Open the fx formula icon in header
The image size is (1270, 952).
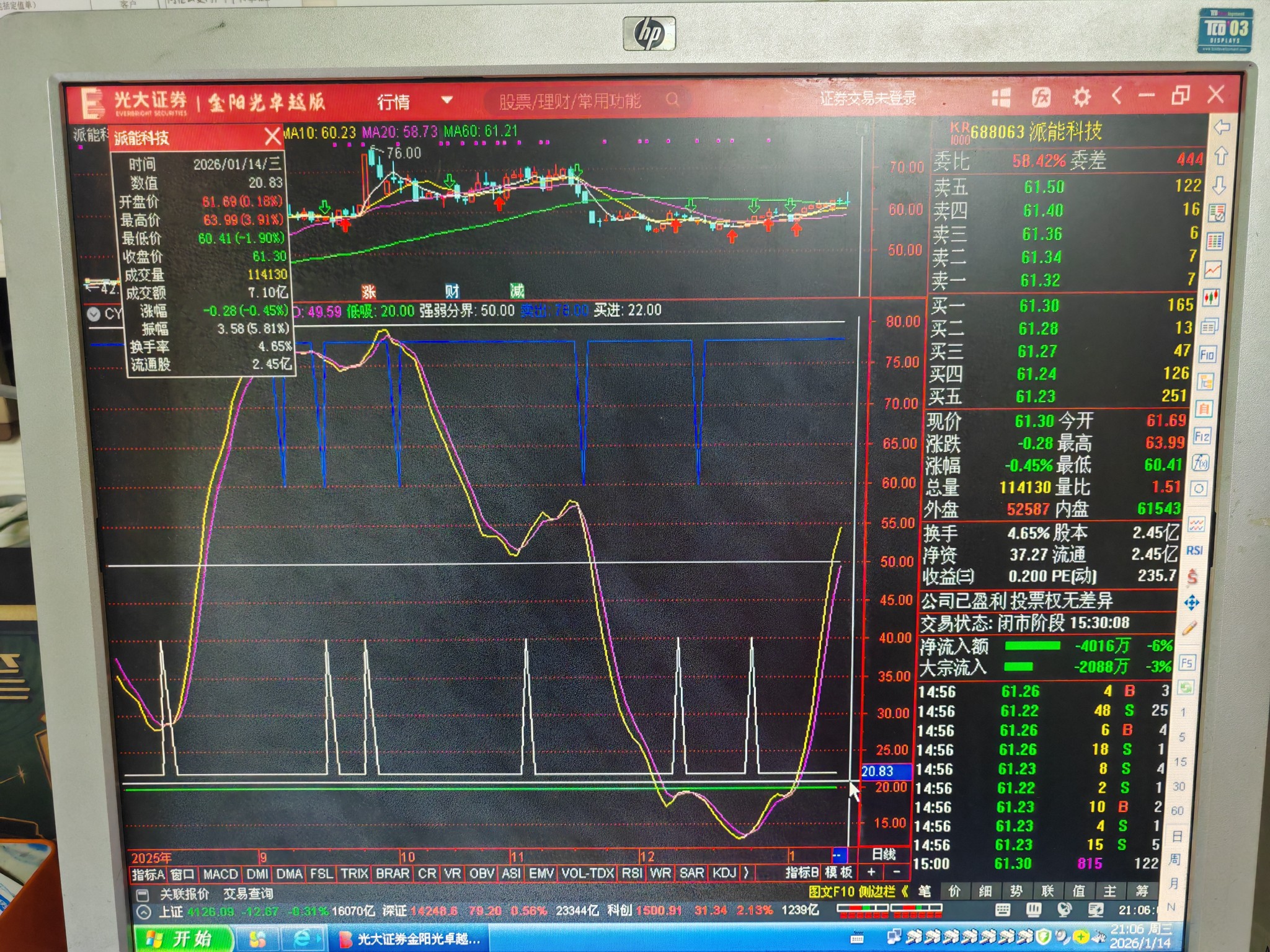pyautogui.click(x=1041, y=97)
